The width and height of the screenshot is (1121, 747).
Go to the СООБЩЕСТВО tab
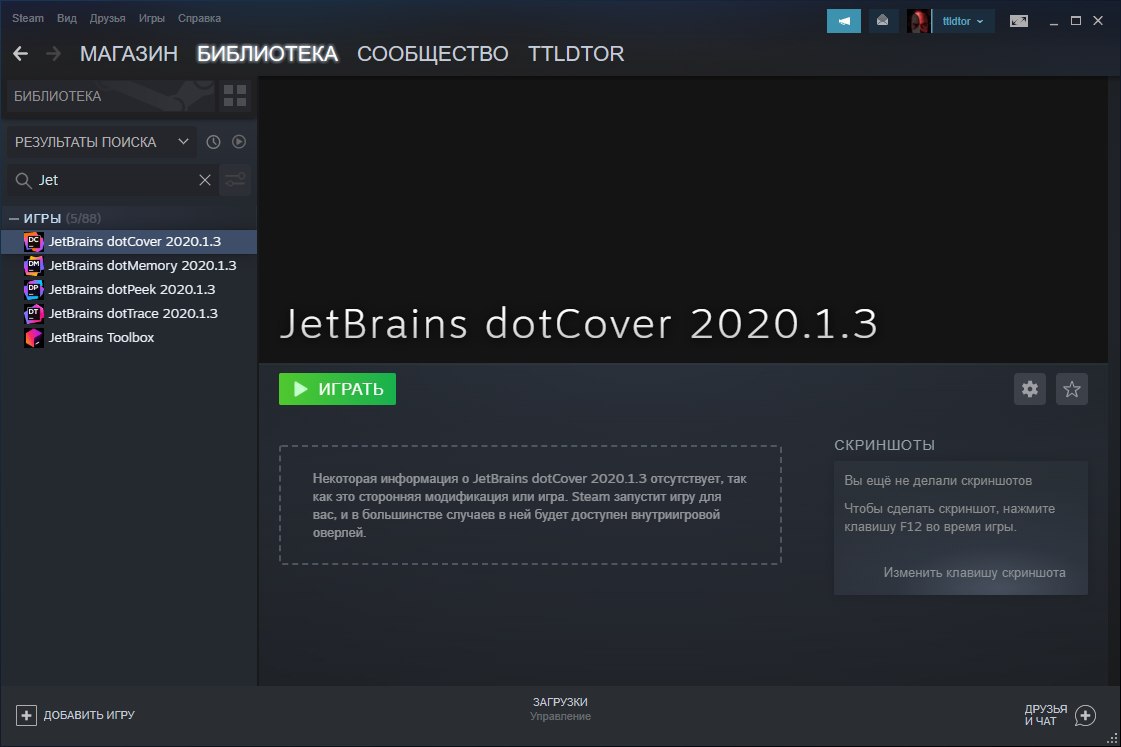point(433,54)
